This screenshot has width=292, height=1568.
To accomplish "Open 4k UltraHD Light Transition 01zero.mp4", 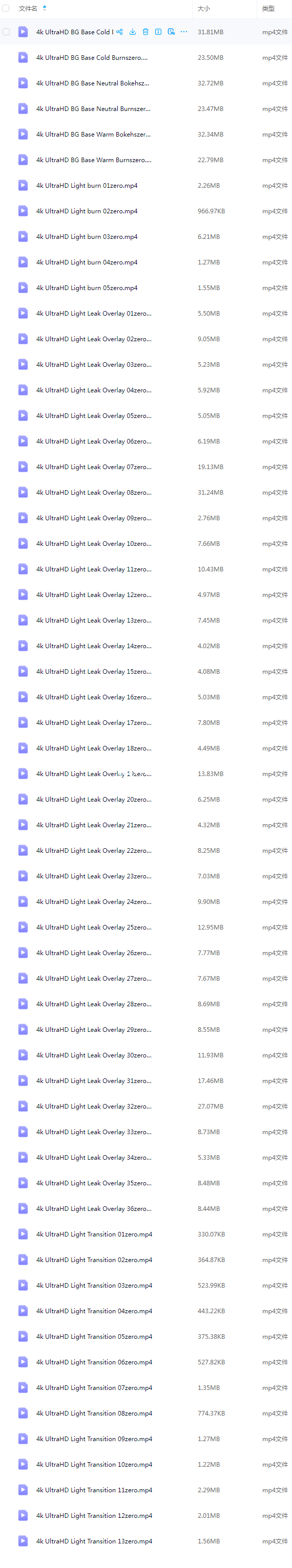I will pyautogui.click(x=94, y=1234).
